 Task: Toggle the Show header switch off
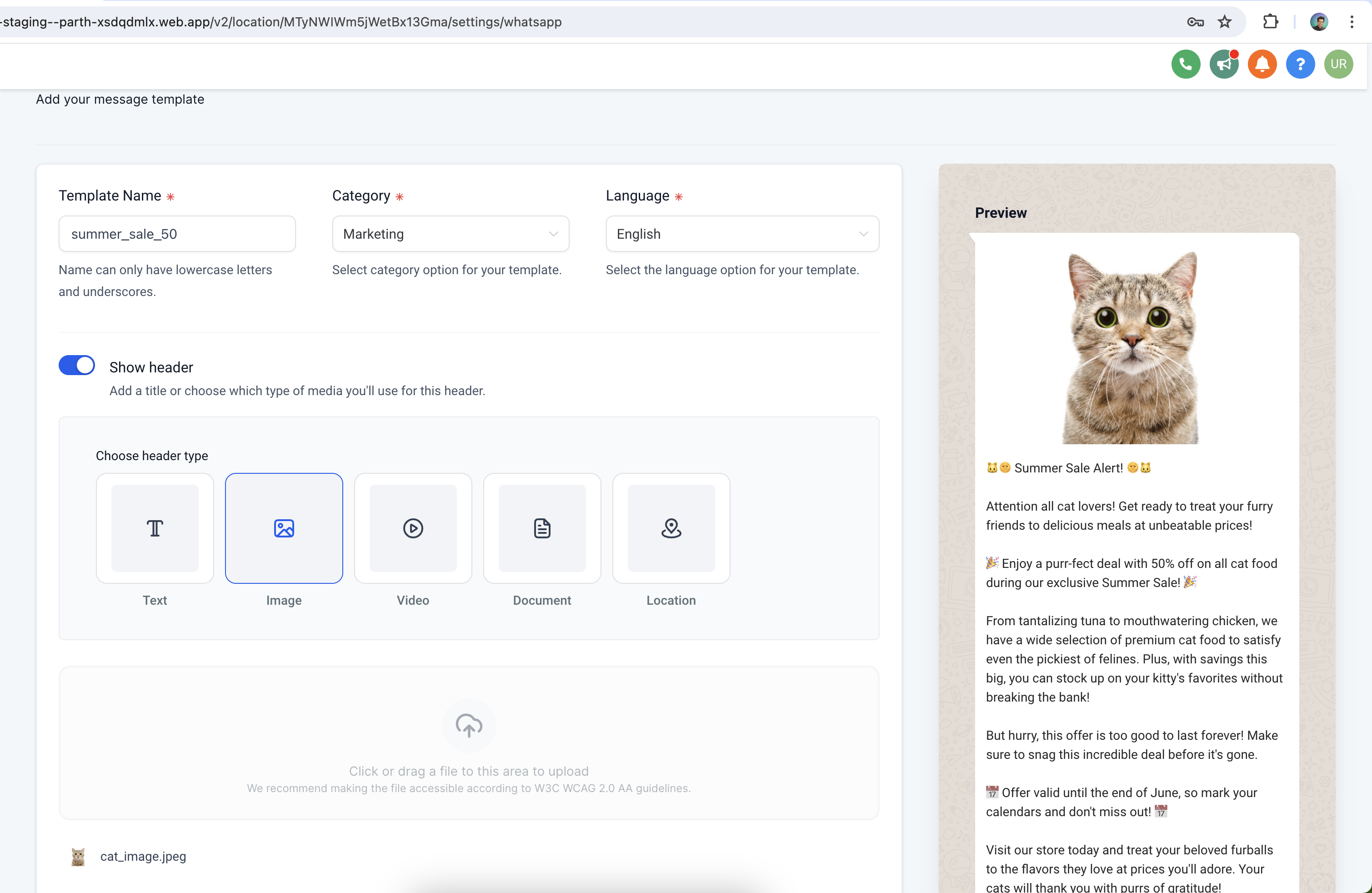[x=77, y=366]
